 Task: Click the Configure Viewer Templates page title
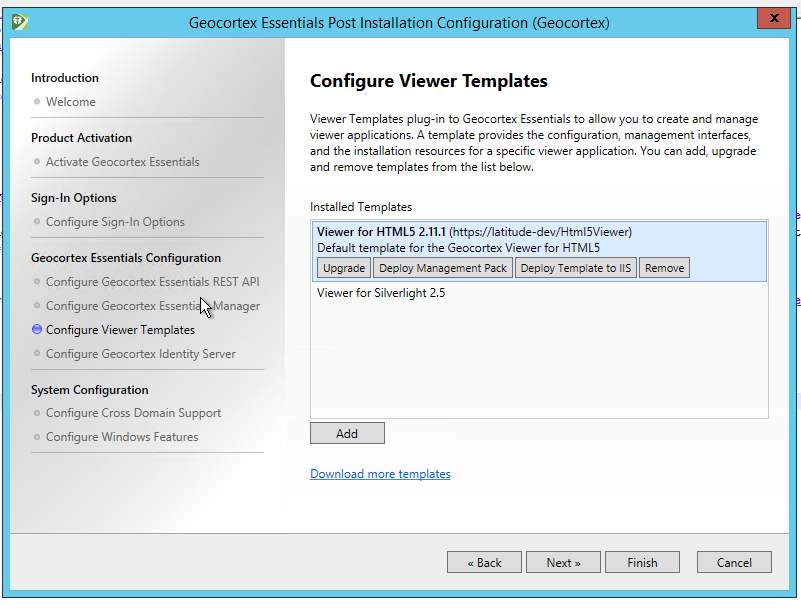tap(429, 81)
